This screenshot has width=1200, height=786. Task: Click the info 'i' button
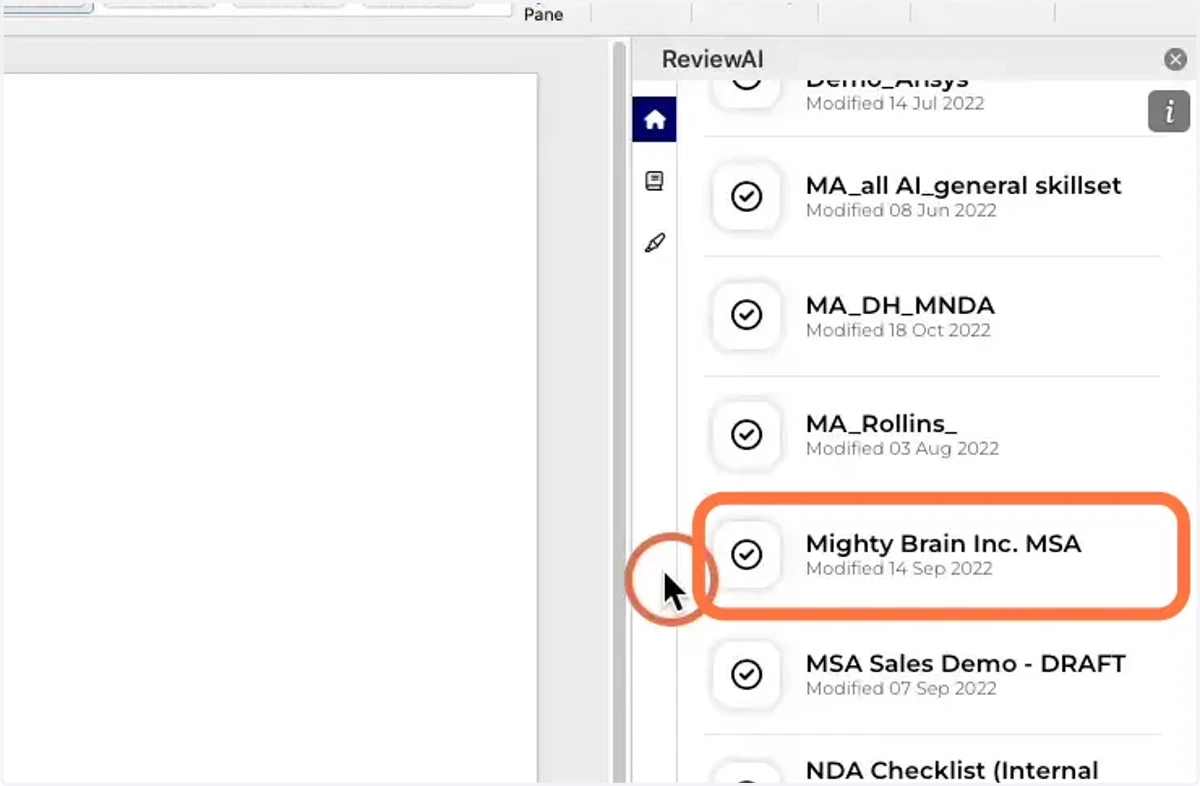coord(1169,112)
